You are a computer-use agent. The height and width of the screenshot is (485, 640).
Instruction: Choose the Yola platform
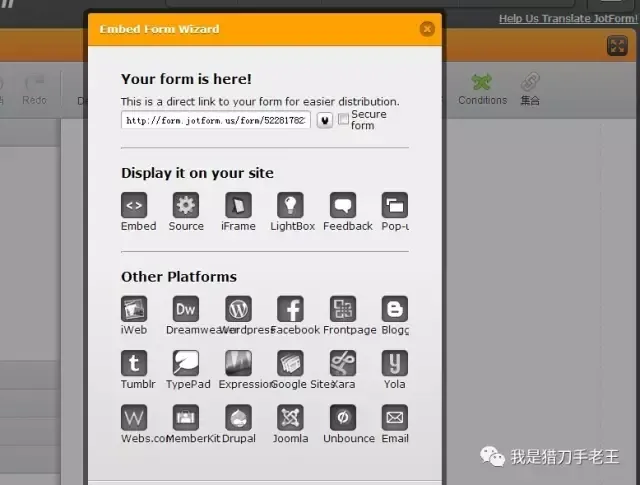click(395, 363)
